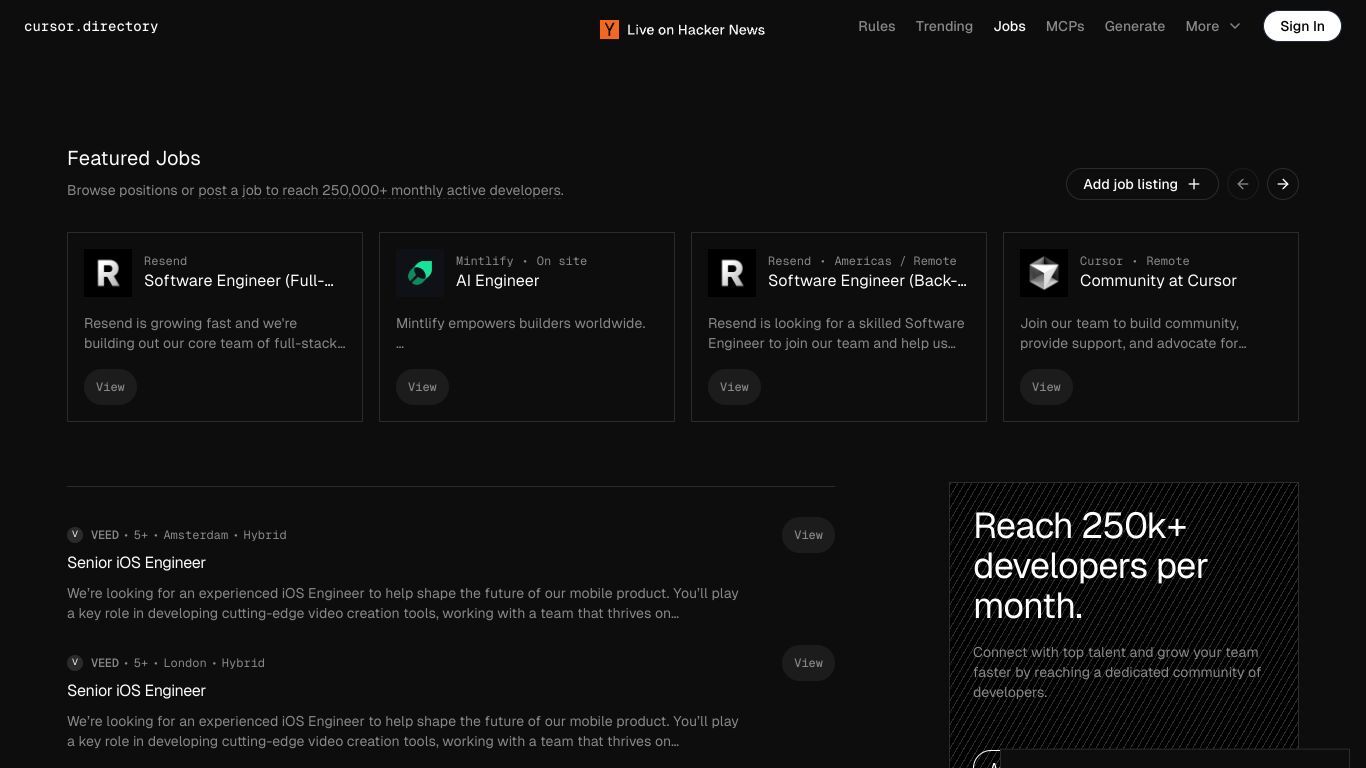This screenshot has height=768, width=1366.
Task: Click the London • Hybrid listing details
Action: click(214, 663)
